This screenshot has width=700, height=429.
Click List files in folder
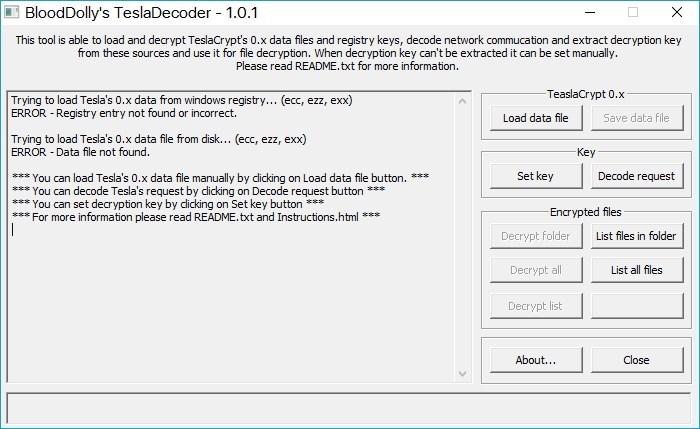click(x=637, y=236)
